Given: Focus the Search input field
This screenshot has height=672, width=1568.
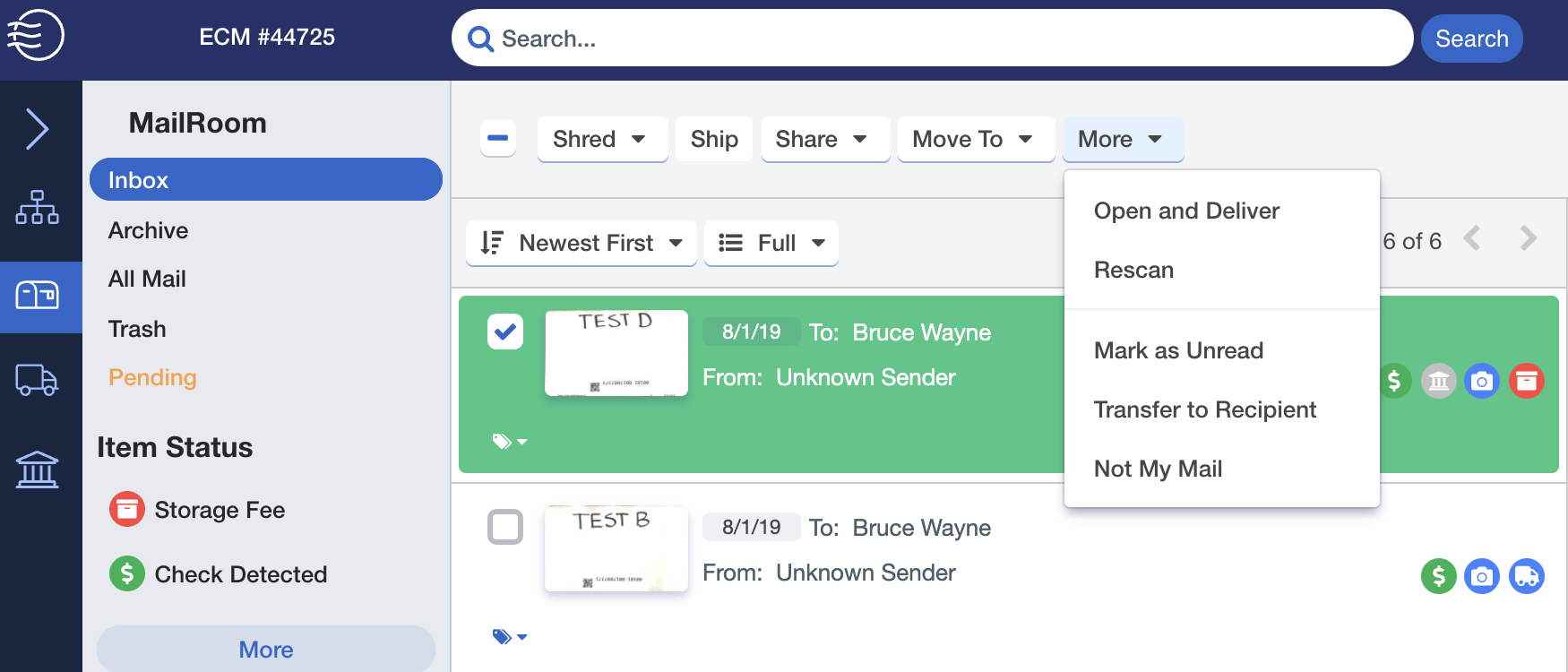Looking at the screenshot, I should (x=932, y=39).
